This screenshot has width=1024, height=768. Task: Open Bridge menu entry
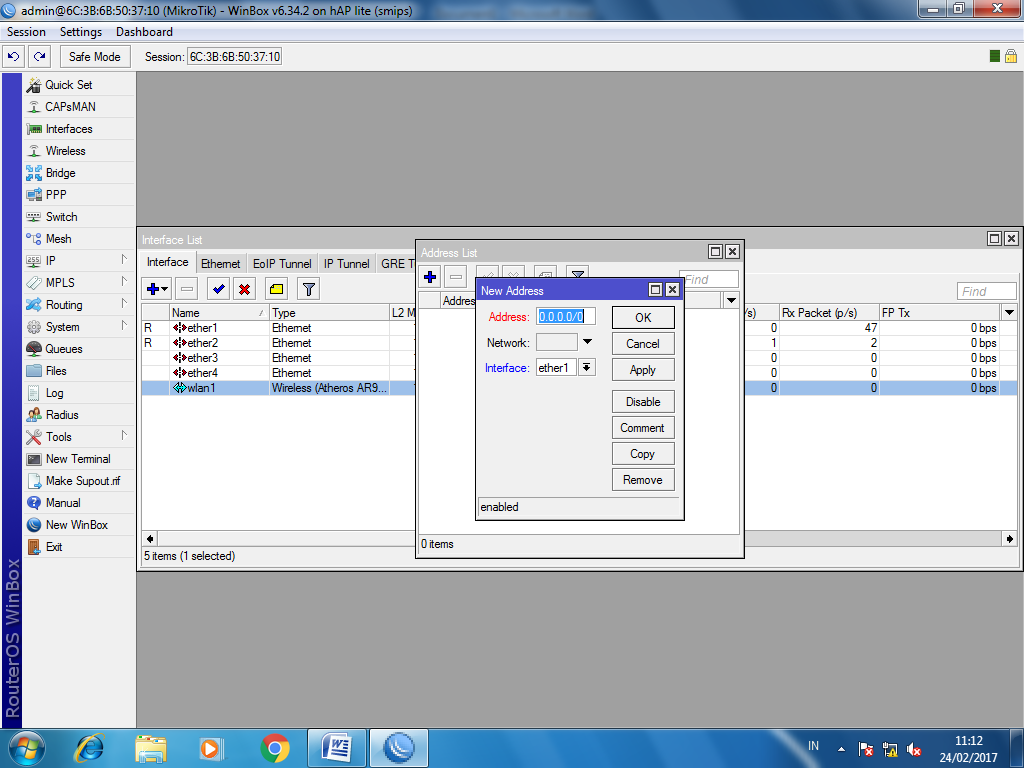pos(79,173)
